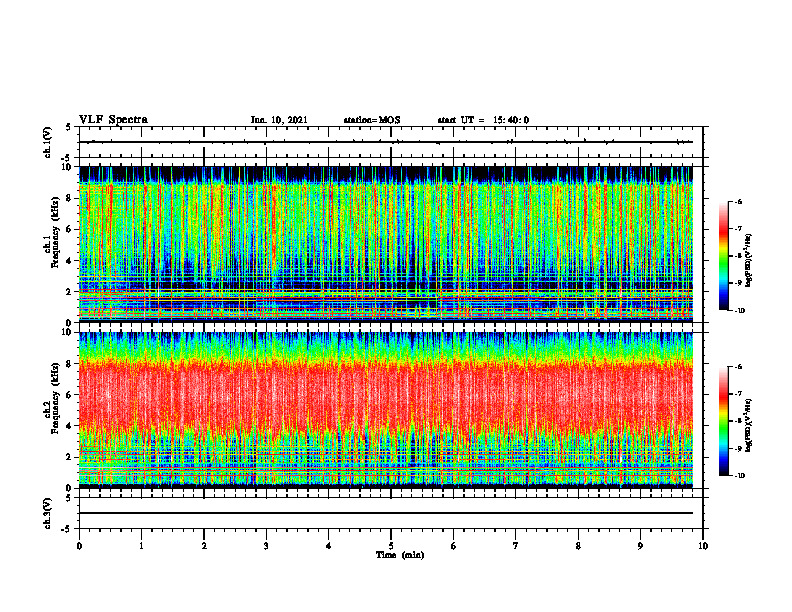This screenshot has width=792, height=612.
Task: Click time axis tick label "9"
Action: [x=640, y=546]
